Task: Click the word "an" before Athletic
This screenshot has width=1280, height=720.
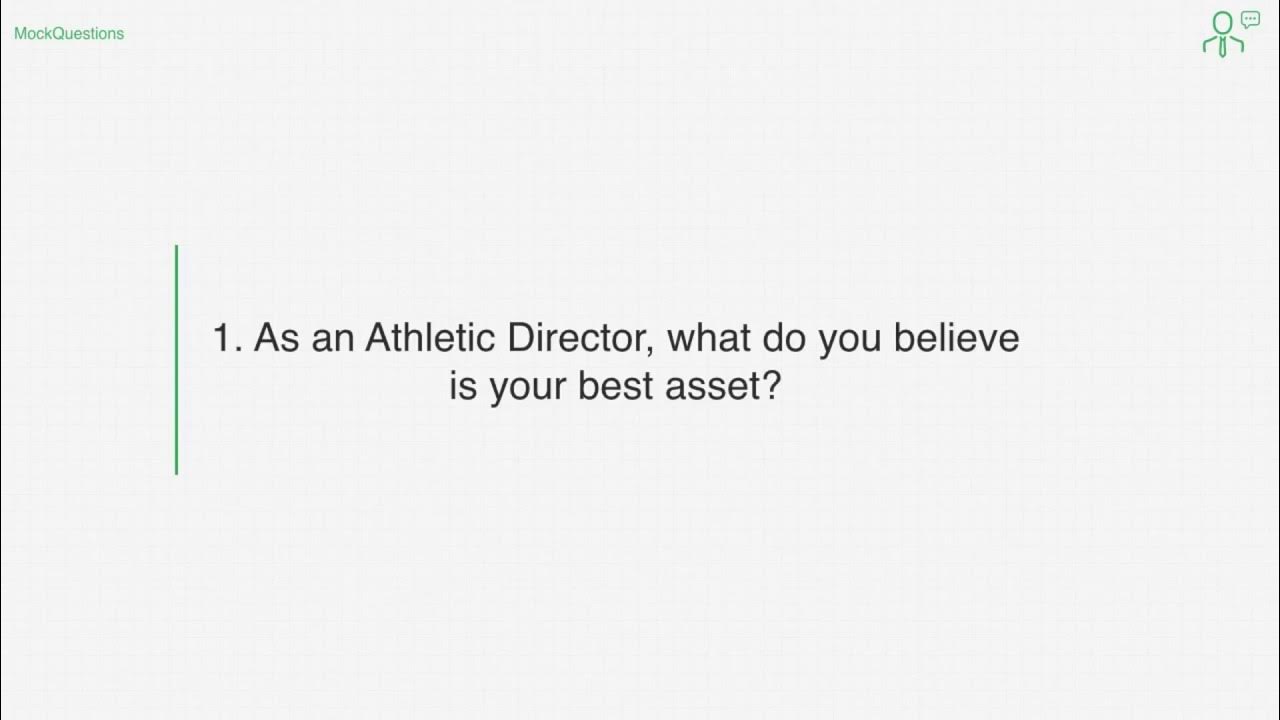Action: click(x=333, y=340)
